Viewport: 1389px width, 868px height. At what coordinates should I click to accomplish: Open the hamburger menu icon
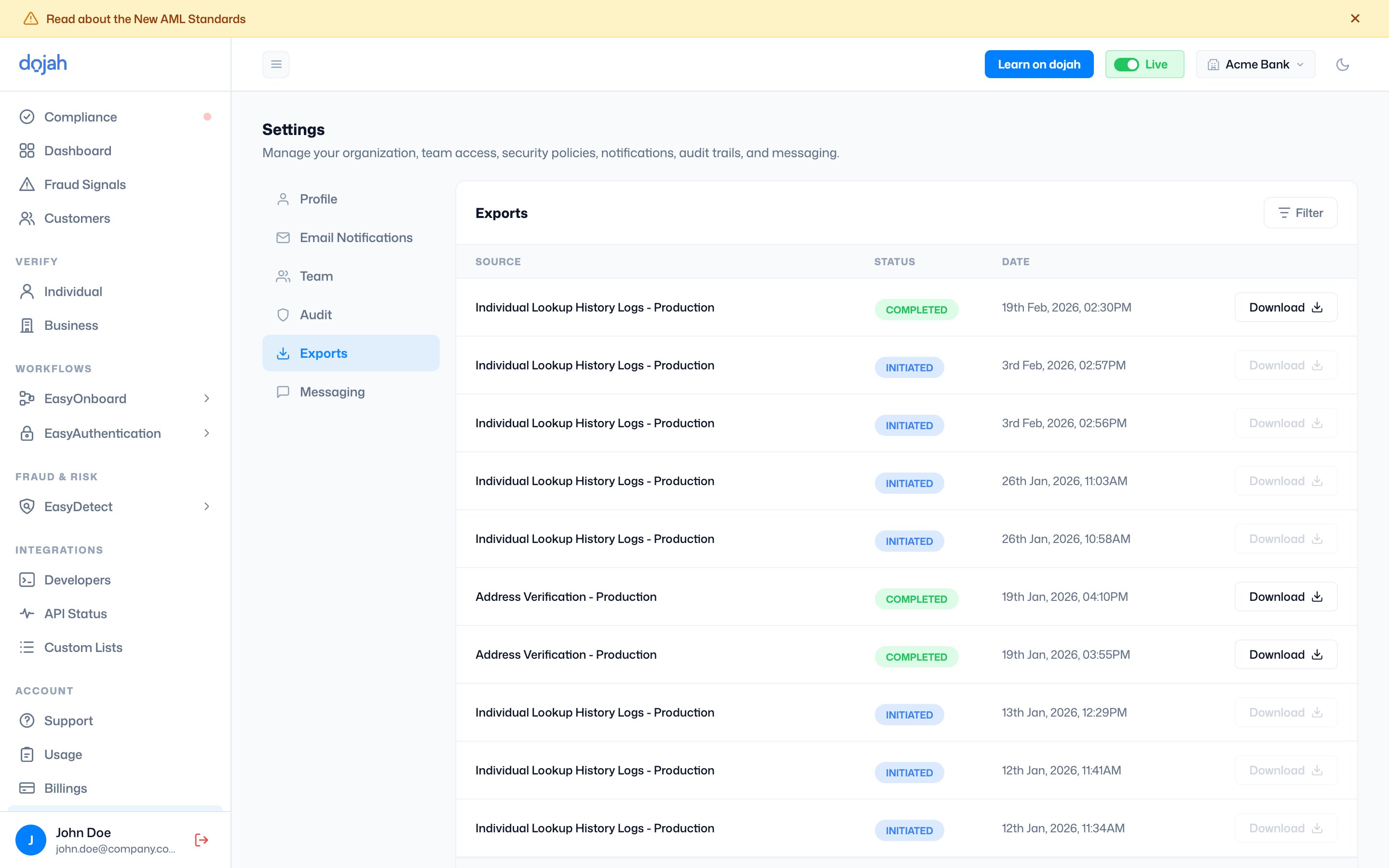(x=276, y=64)
